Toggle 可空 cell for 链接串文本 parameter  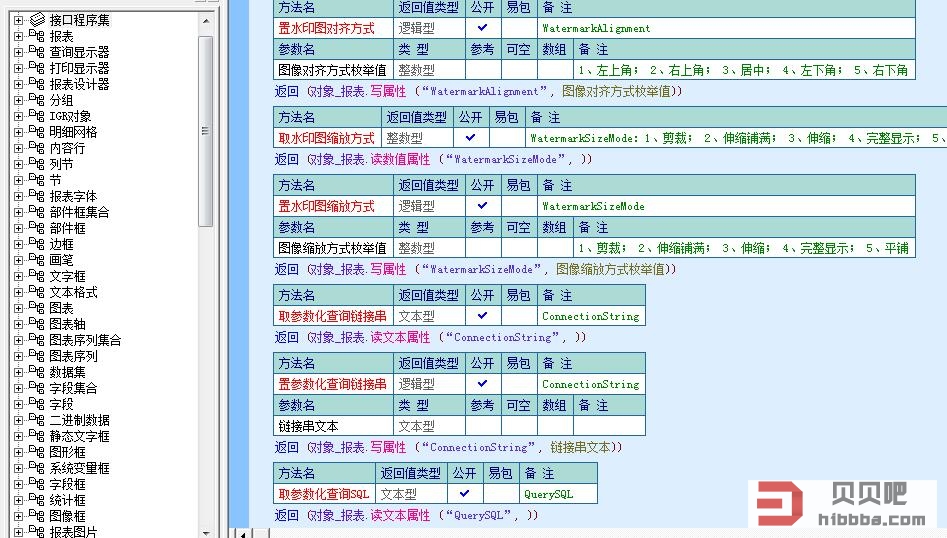tap(519, 426)
